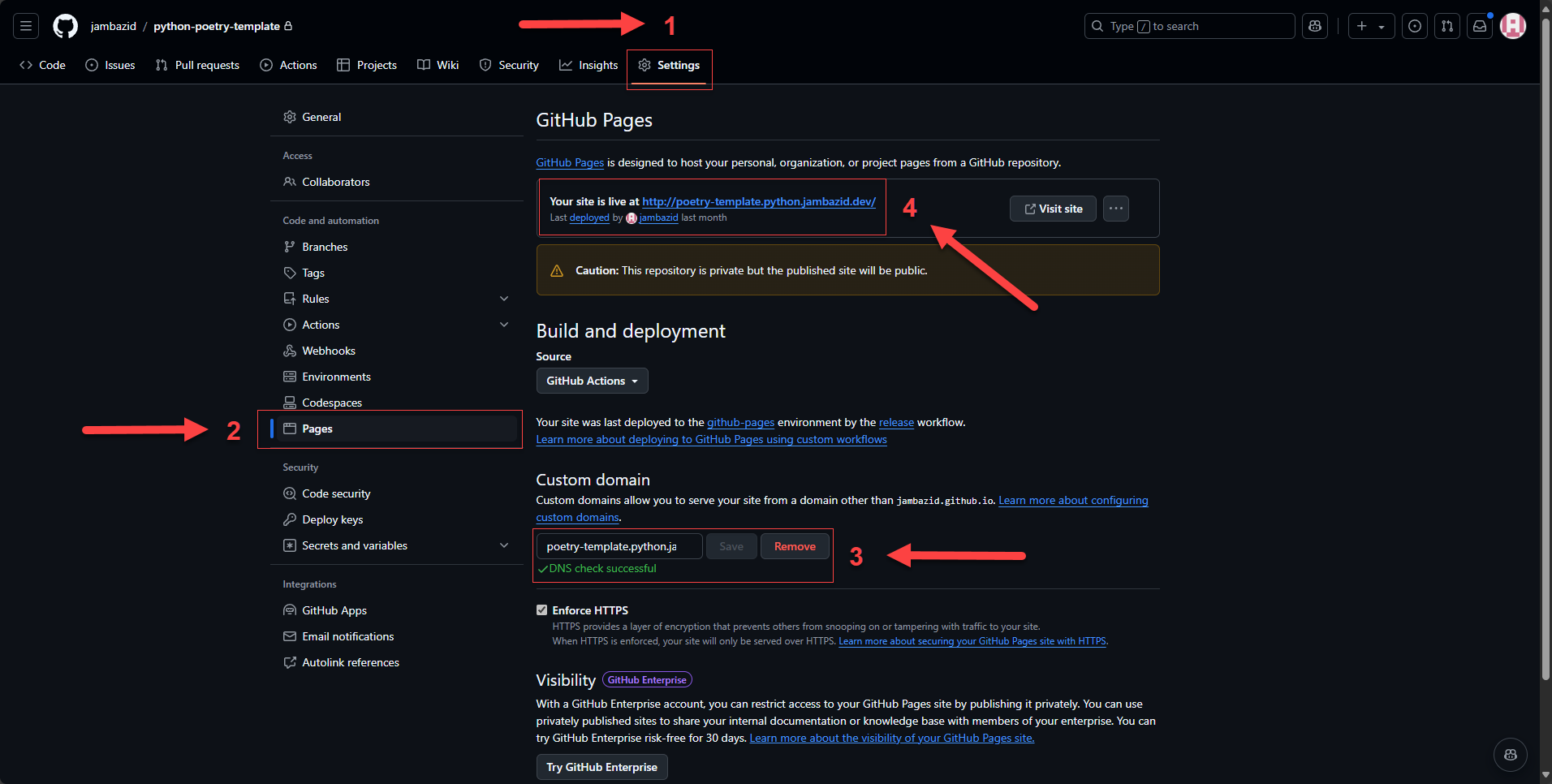Click the jambazid owner breadcrumb link
The width and height of the screenshot is (1552, 784).
pos(114,26)
